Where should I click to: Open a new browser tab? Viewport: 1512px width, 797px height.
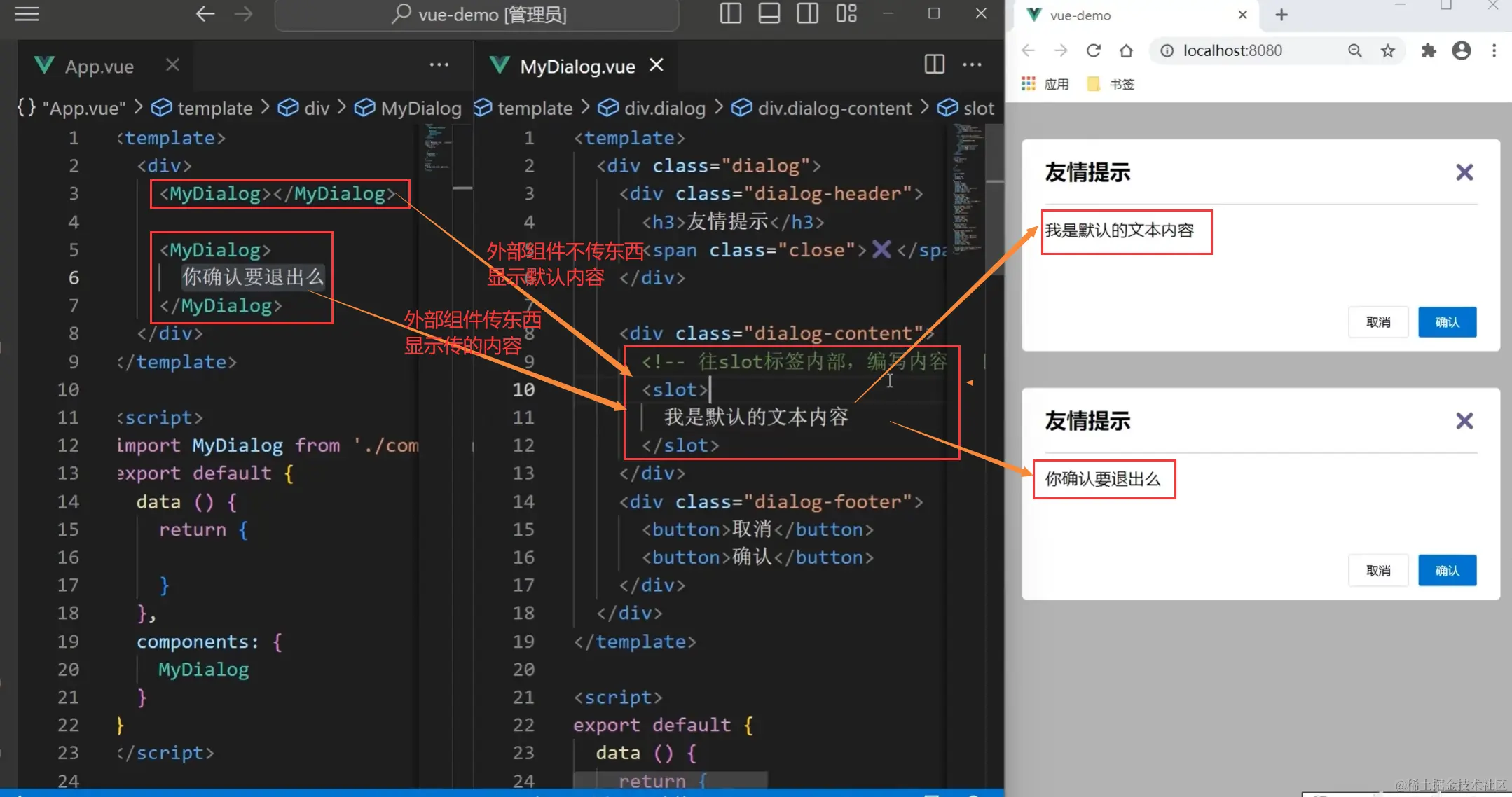click(x=1281, y=15)
